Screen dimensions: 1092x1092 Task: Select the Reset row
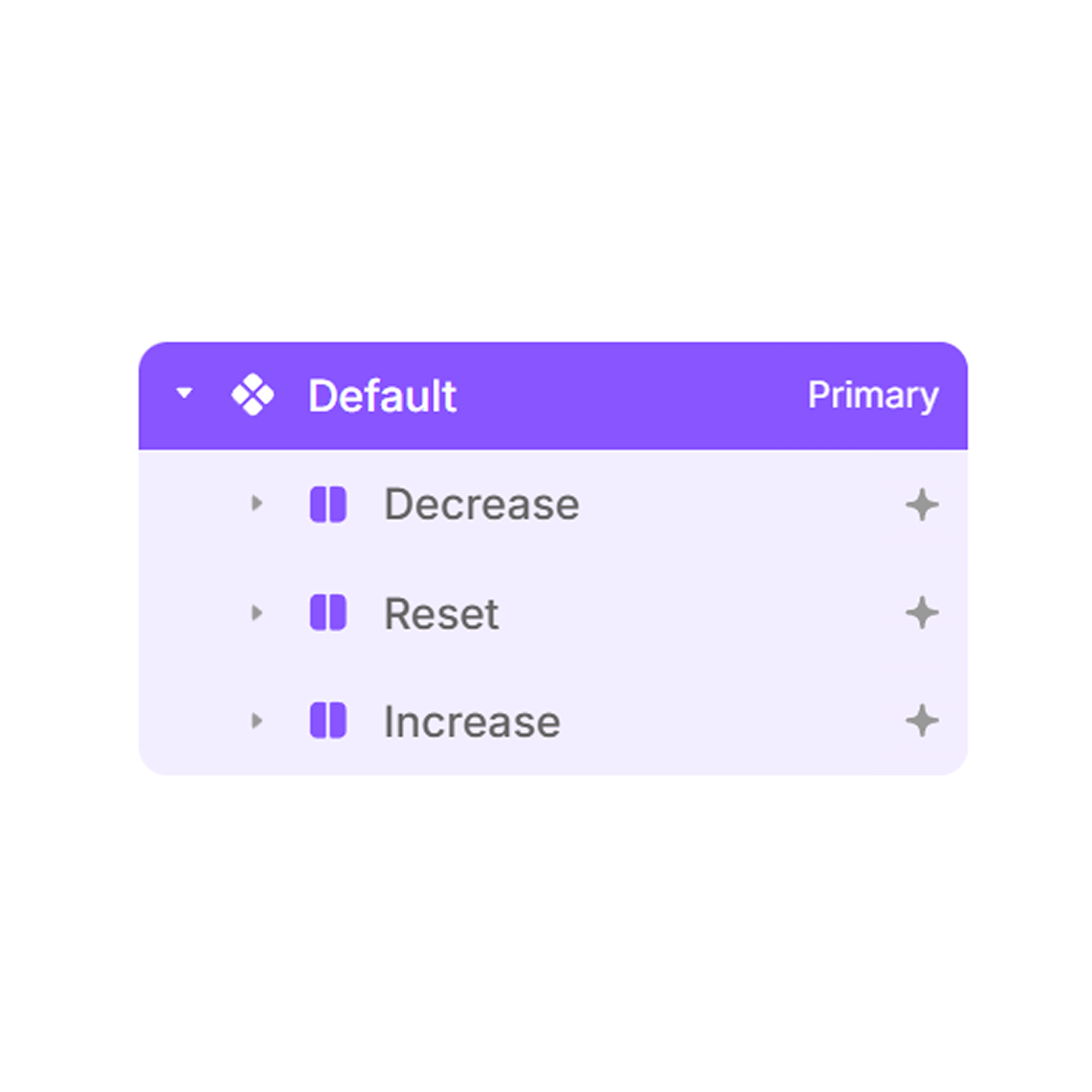[x=441, y=613]
